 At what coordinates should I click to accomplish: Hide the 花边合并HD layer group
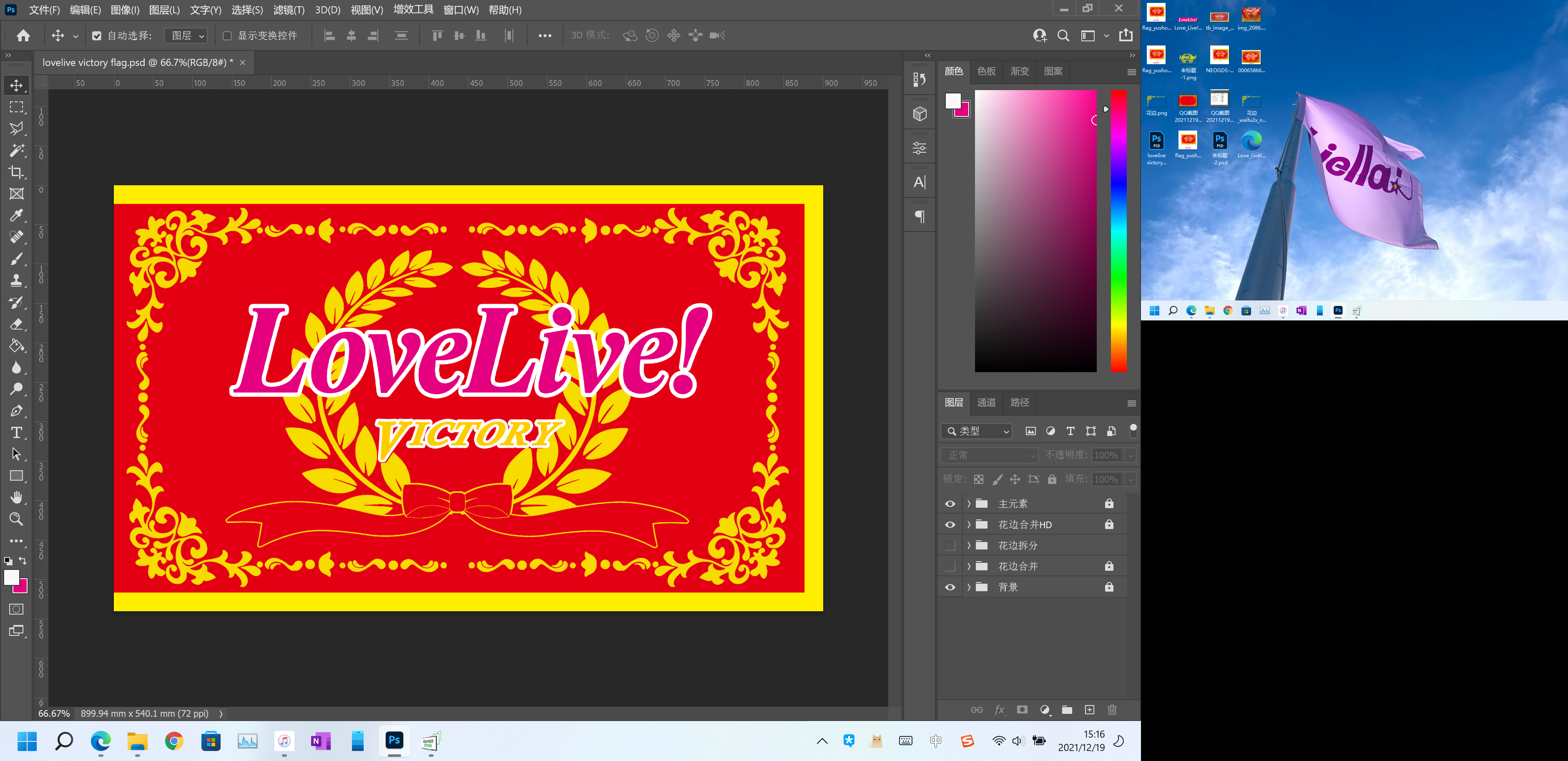click(950, 525)
